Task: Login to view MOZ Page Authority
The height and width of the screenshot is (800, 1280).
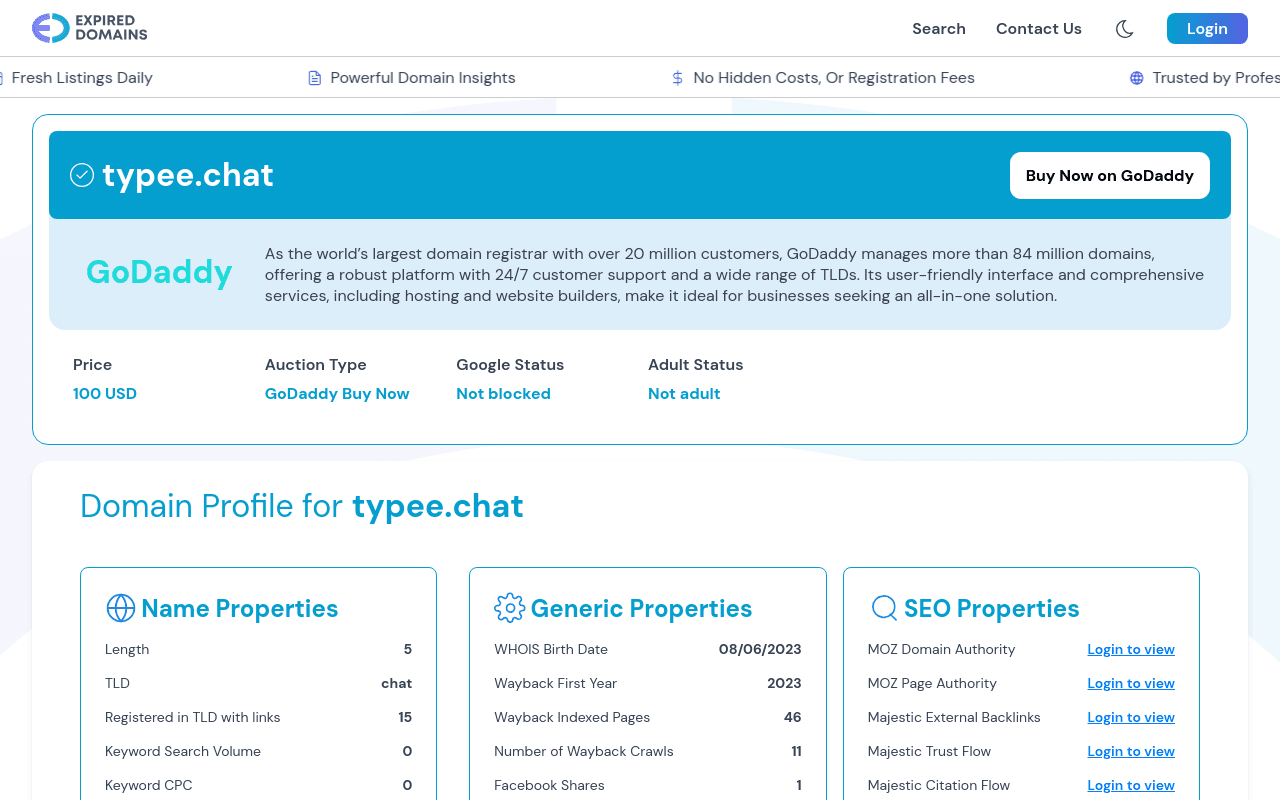Action: click(x=1131, y=683)
